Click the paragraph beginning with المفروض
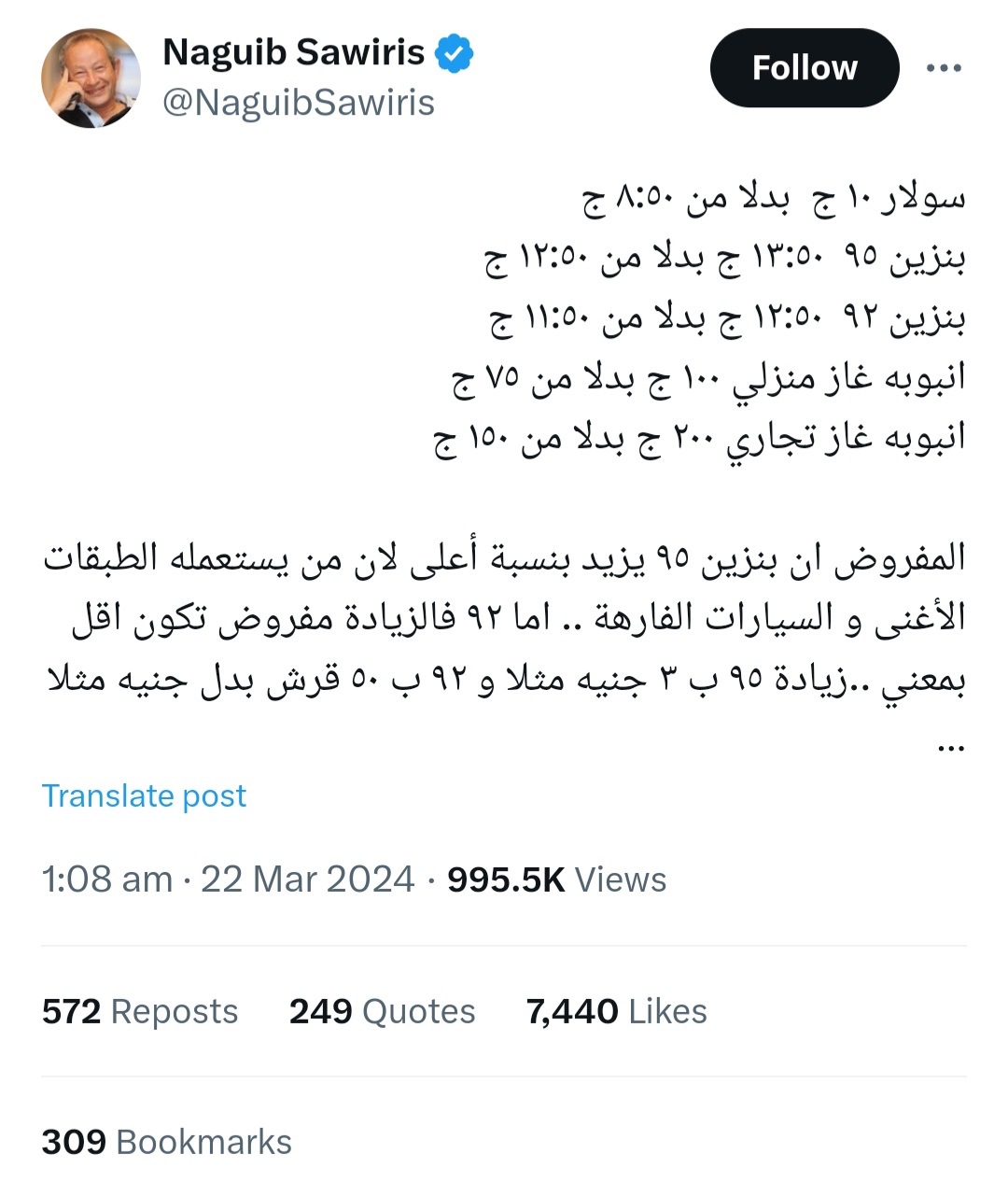 pyautogui.click(x=504, y=618)
